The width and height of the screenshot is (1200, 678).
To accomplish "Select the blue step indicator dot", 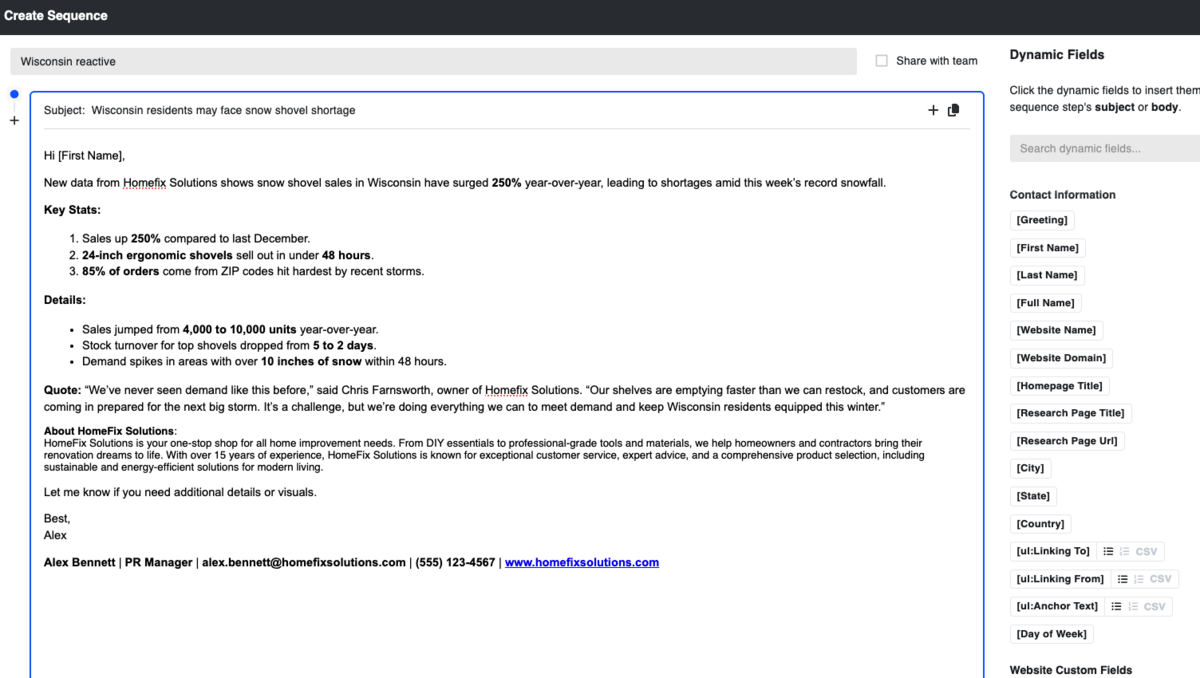I will coord(13,93).
